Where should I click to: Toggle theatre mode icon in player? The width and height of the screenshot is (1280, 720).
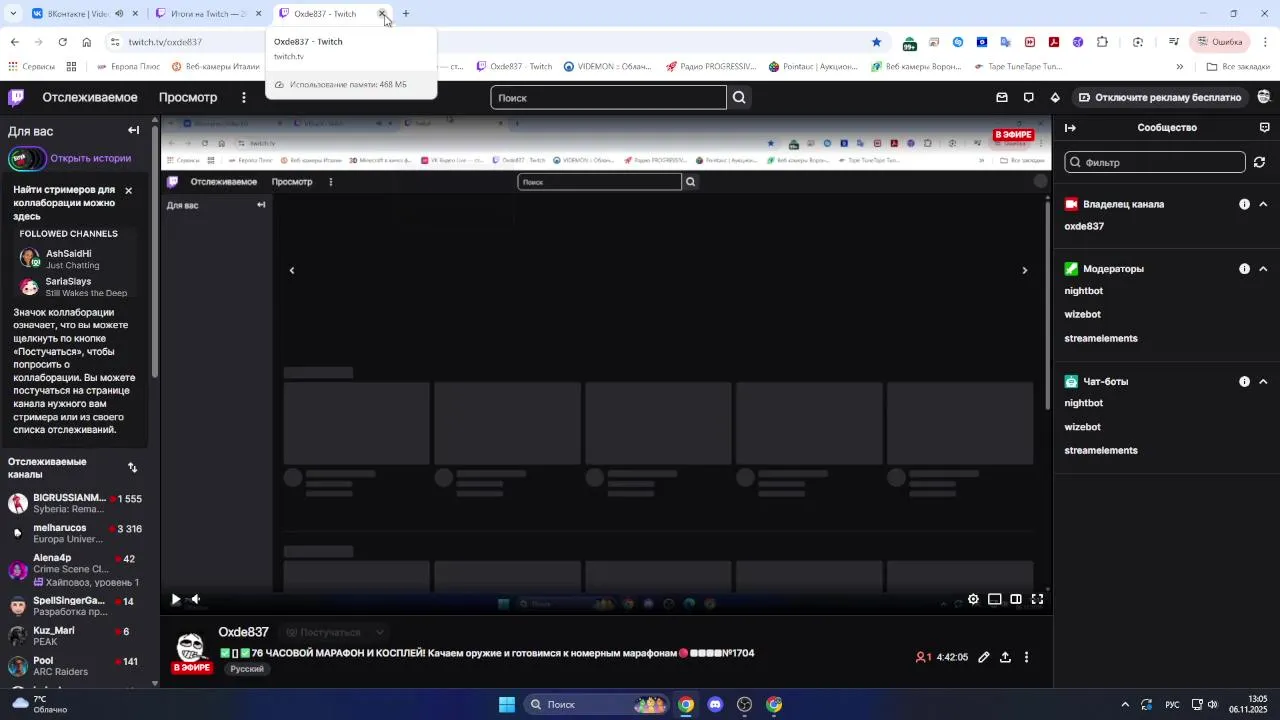pos(1016,599)
